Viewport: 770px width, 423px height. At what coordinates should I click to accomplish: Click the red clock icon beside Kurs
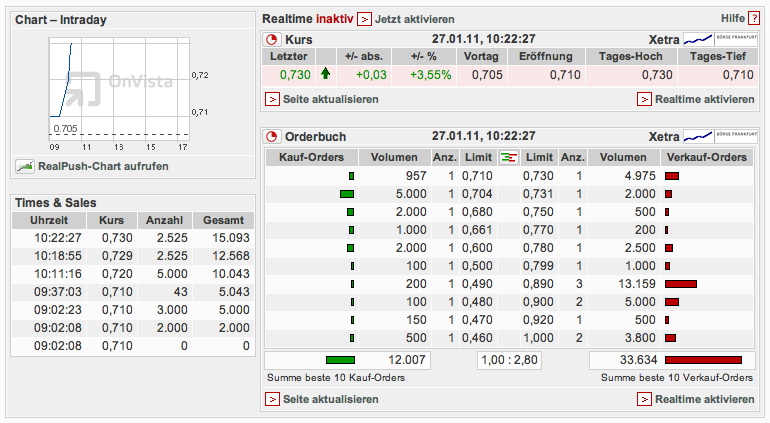click(272, 39)
